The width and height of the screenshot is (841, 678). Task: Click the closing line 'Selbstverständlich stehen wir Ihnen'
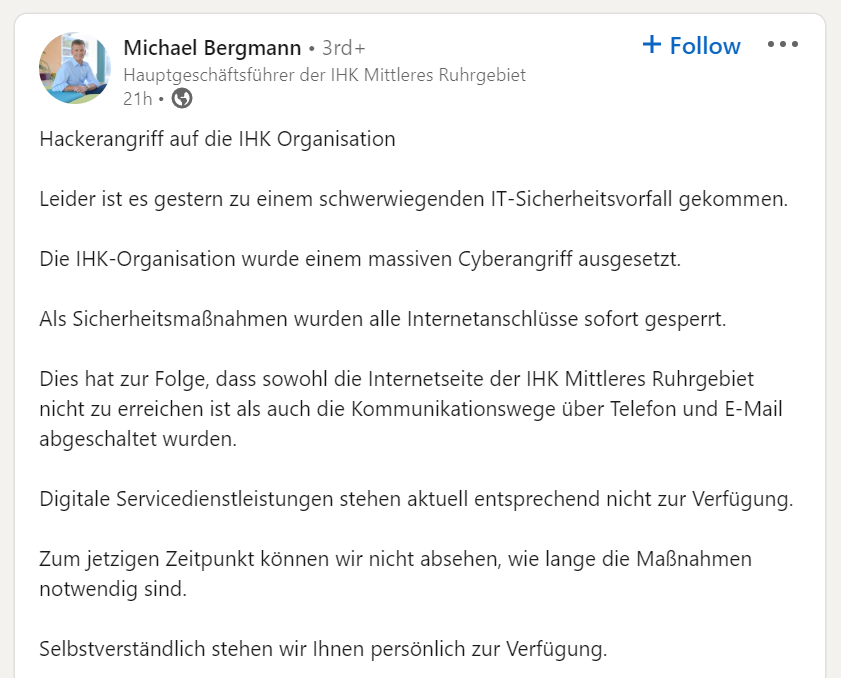(323, 649)
